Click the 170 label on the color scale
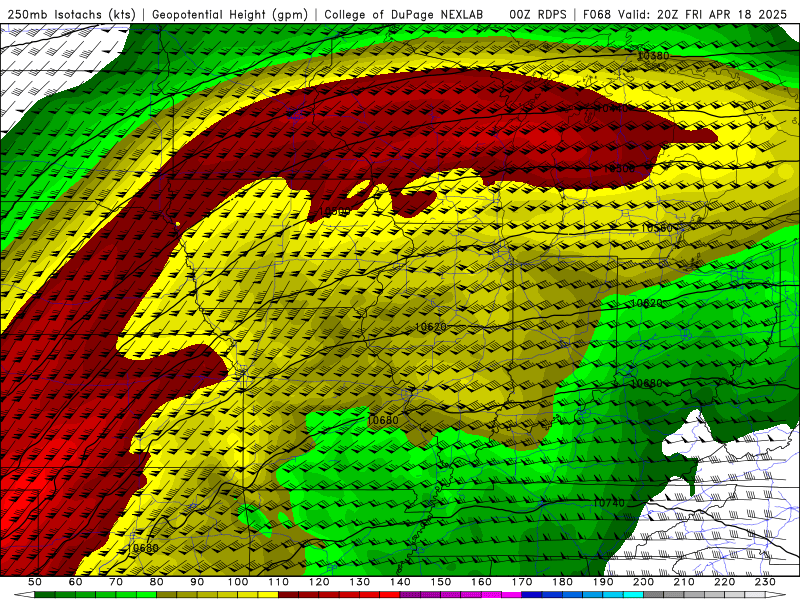 (x=522, y=582)
